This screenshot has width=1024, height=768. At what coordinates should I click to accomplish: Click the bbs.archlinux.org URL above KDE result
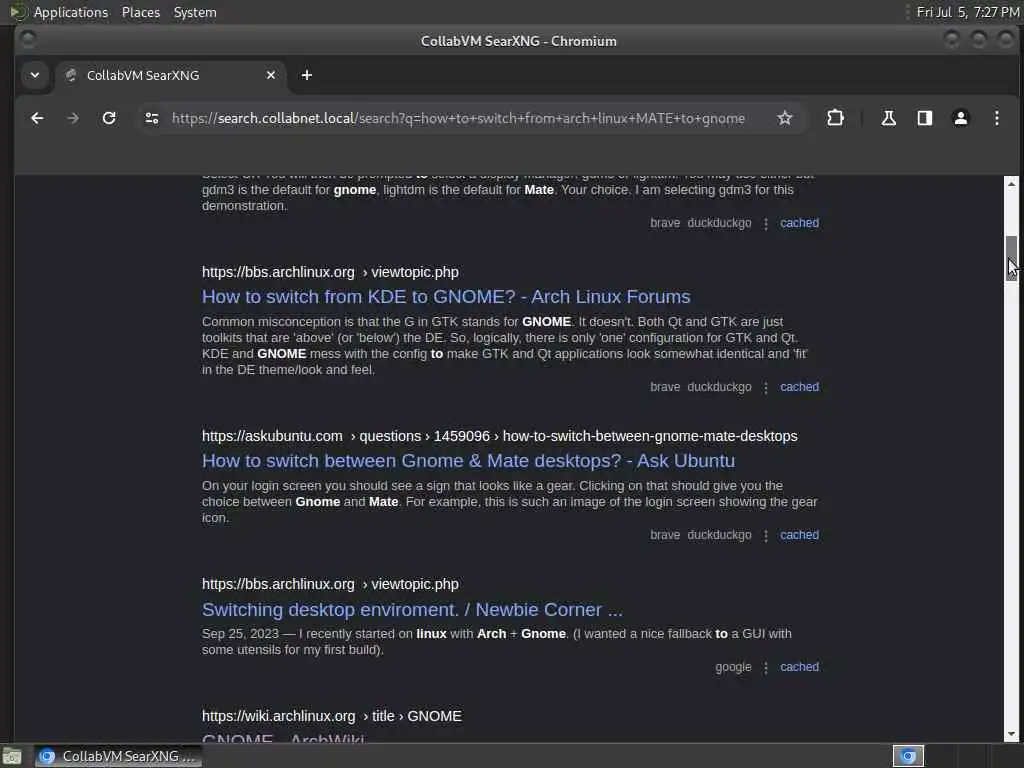point(330,272)
